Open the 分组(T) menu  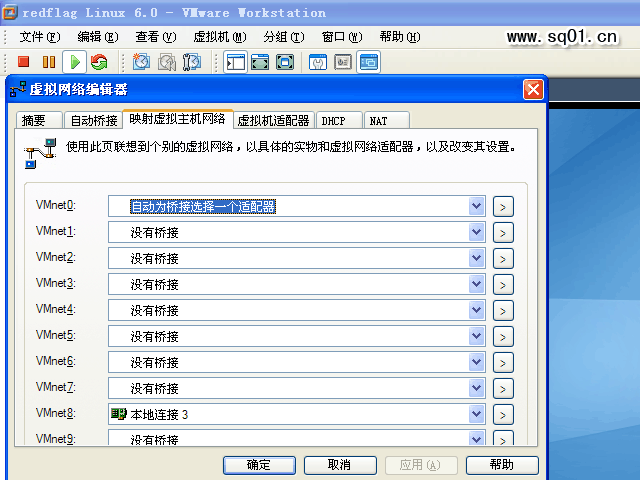pos(284,37)
